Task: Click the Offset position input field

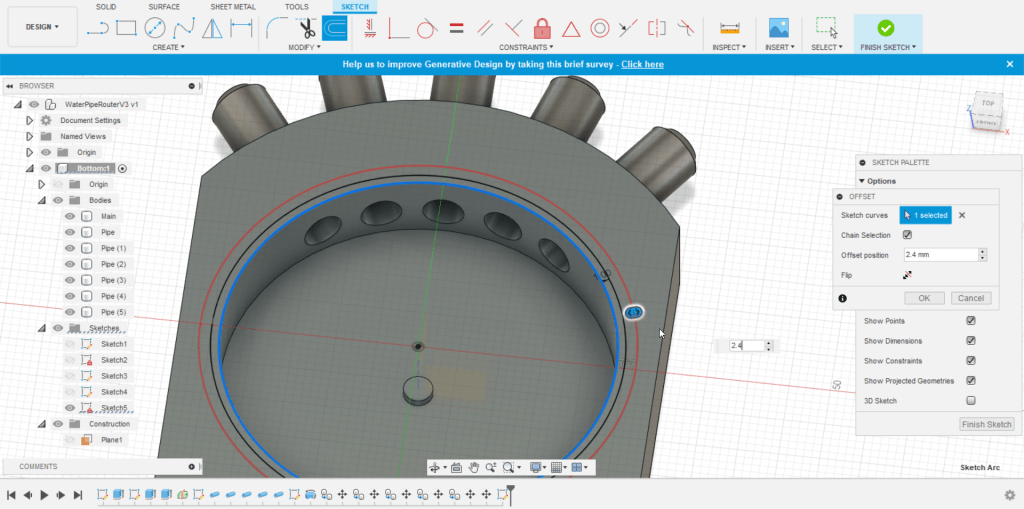Action: point(939,255)
